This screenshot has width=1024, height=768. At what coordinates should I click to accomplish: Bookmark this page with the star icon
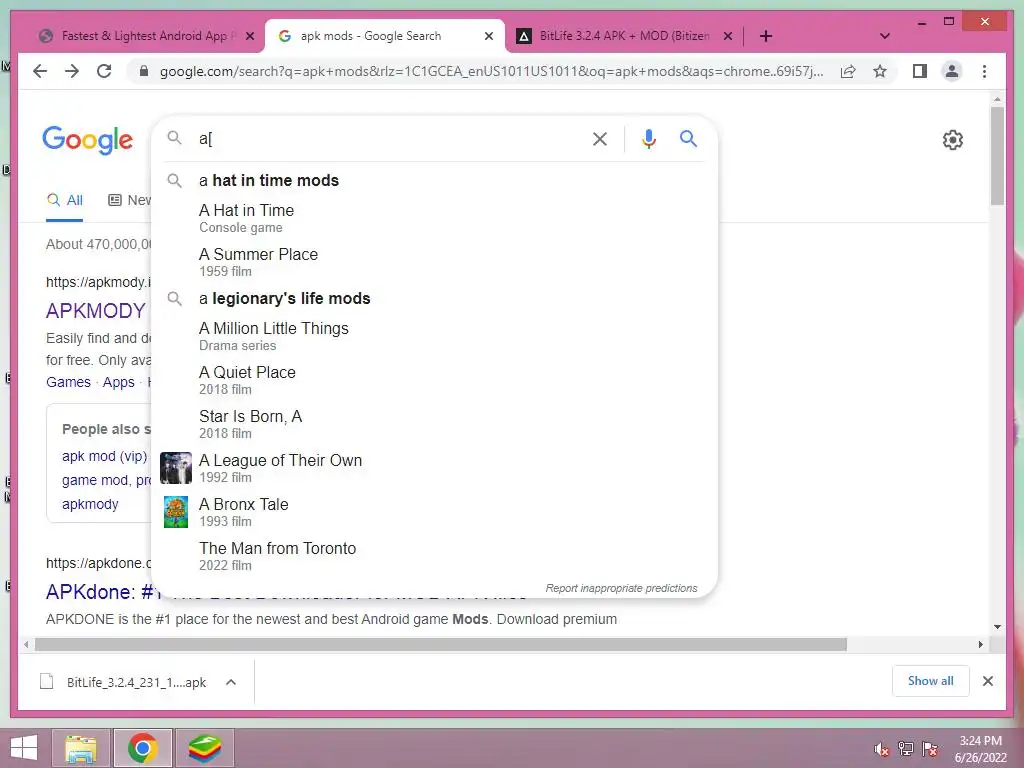pyautogui.click(x=880, y=71)
